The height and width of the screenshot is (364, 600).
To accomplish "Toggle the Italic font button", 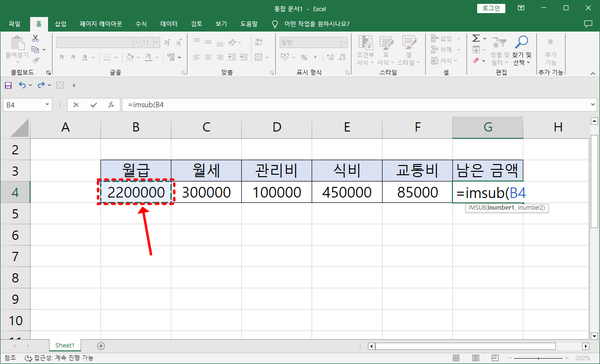I will 73,57.
